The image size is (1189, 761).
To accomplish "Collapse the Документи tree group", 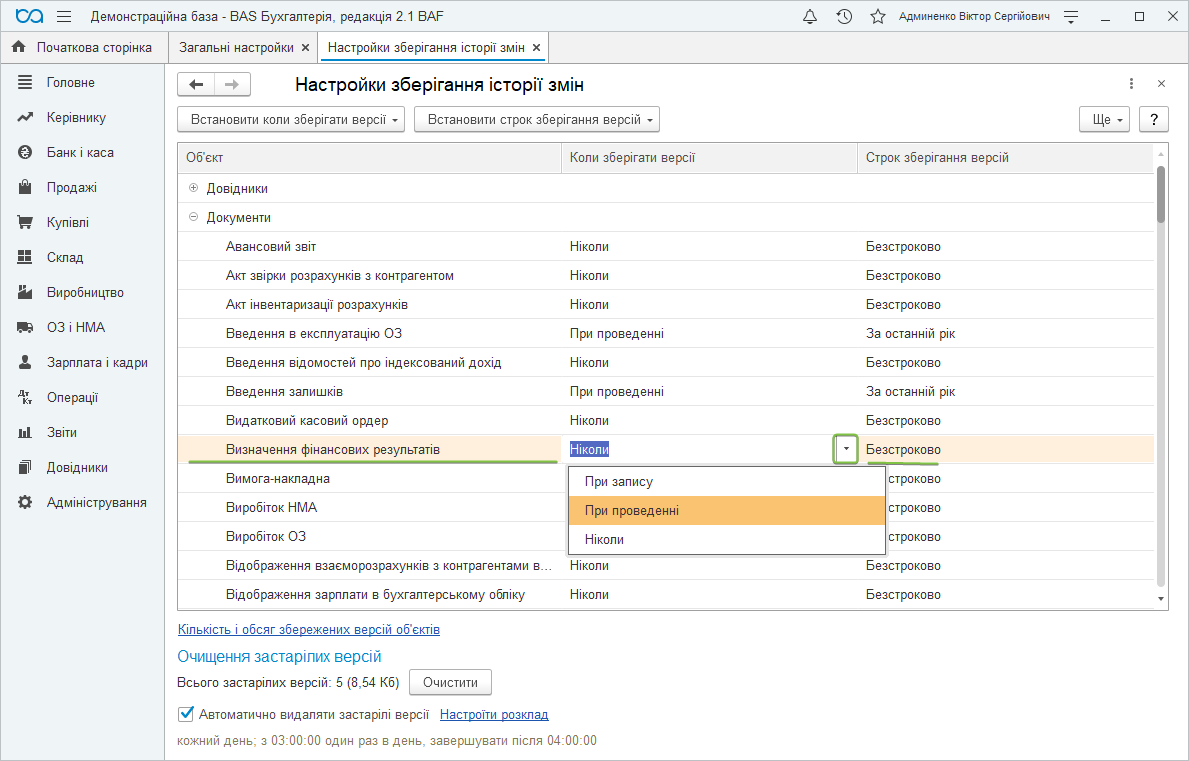I will click(194, 217).
